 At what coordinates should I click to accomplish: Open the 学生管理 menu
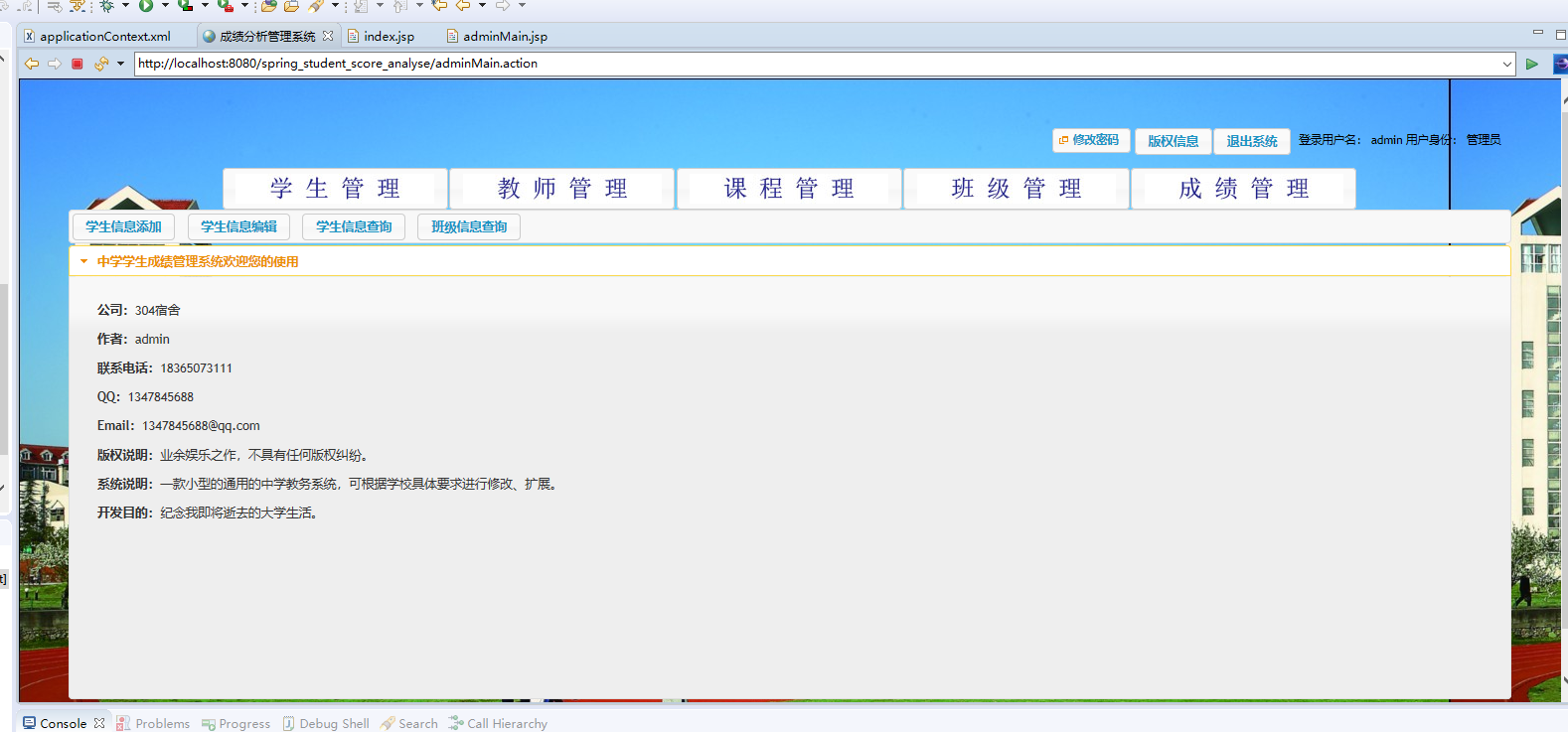coord(335,189)
